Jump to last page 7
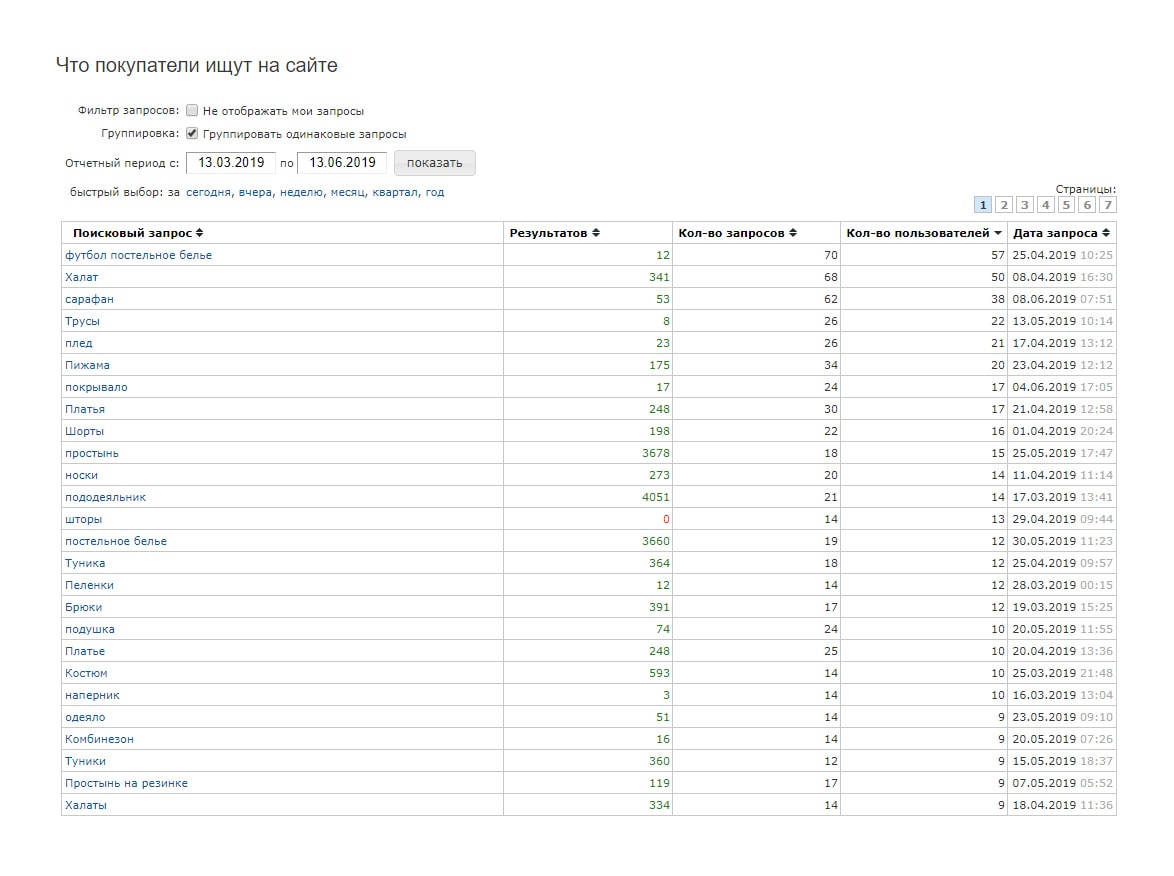This screenshot has width=1174, height=876. click(x=1107, y=205)
